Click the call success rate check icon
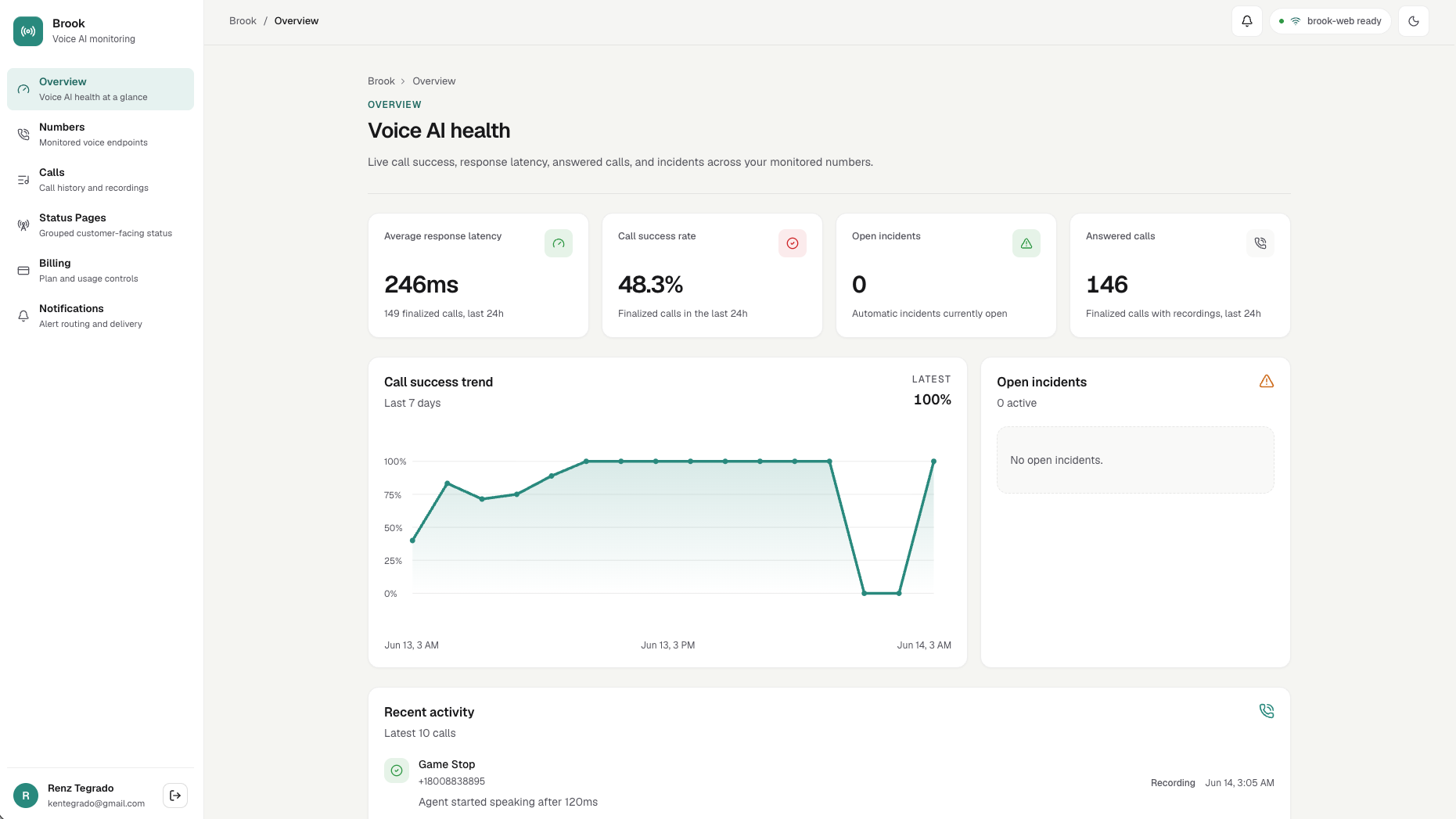The width and height of the screenshot is (1456, 819). click(793, 243)
